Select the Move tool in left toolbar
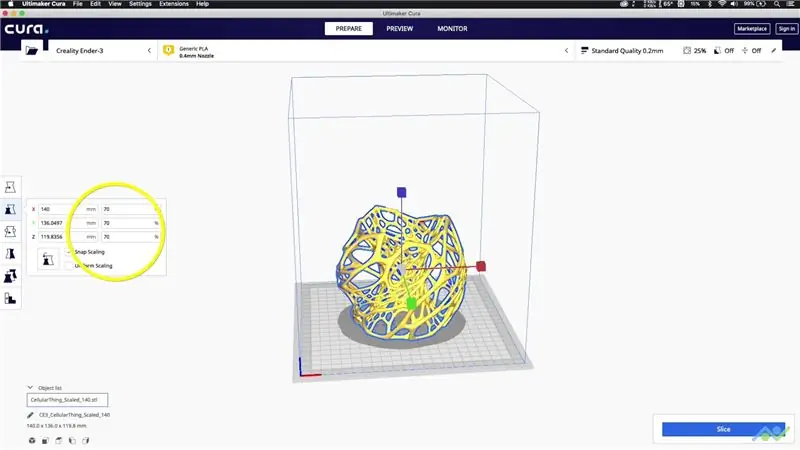The height and width of the screenshot is (450, 800). tap(10, 187)
